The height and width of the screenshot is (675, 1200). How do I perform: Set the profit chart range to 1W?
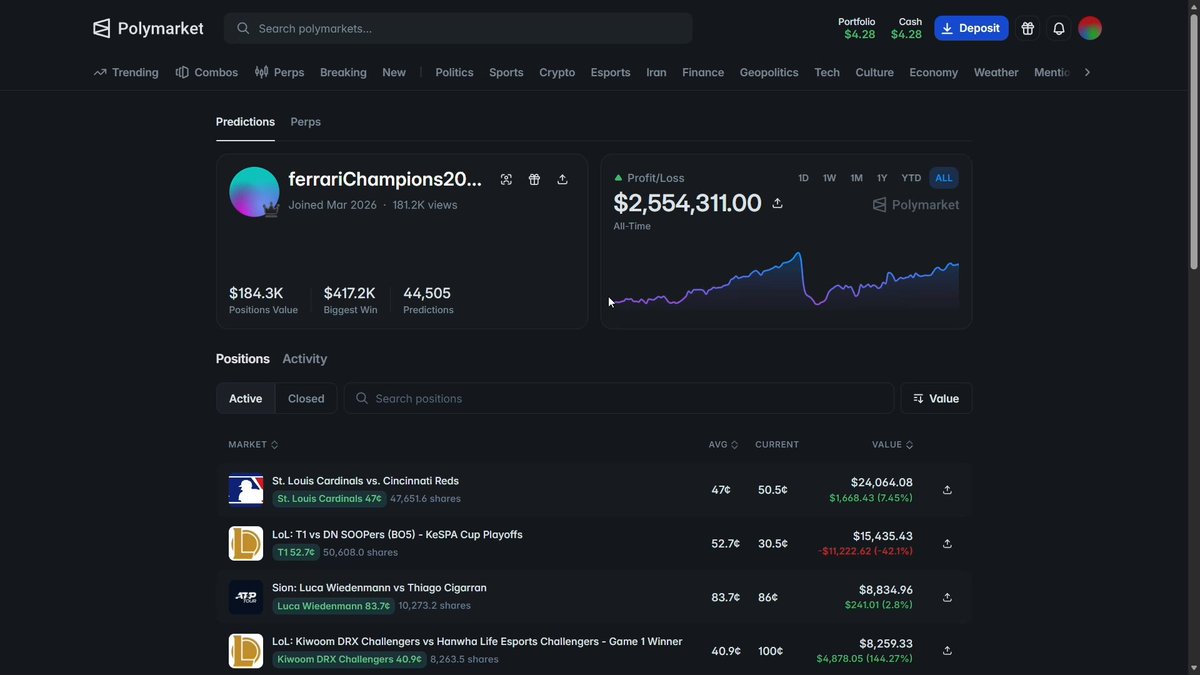point(829,178)
